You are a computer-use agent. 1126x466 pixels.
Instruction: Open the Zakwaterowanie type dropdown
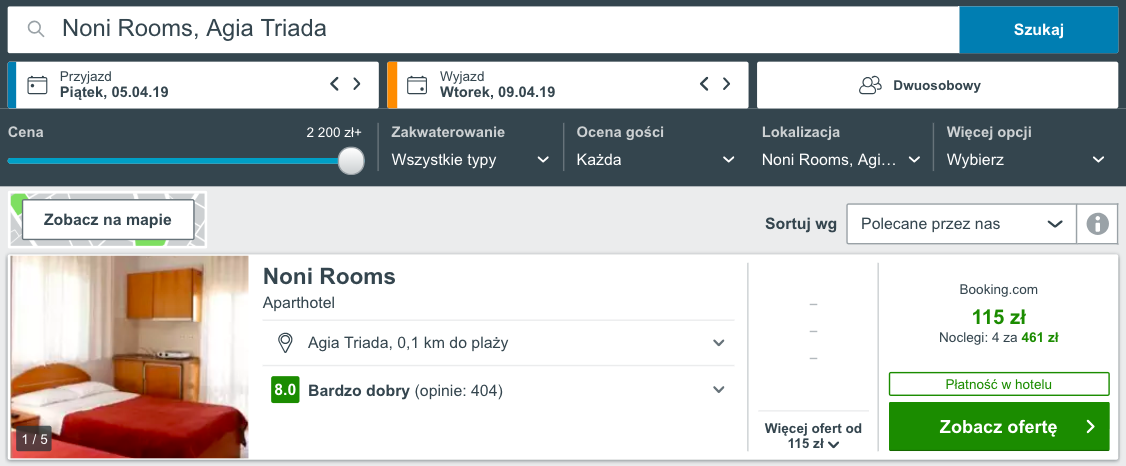471,159
